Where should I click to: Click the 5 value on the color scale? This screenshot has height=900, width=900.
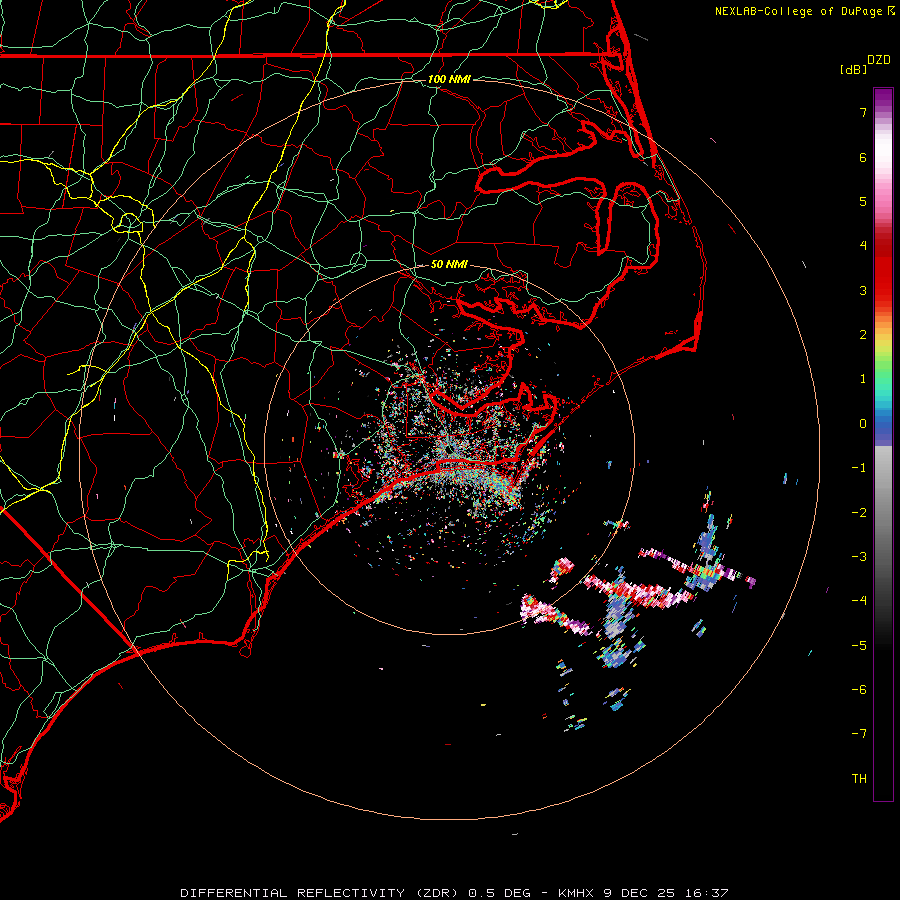[863, 201]
